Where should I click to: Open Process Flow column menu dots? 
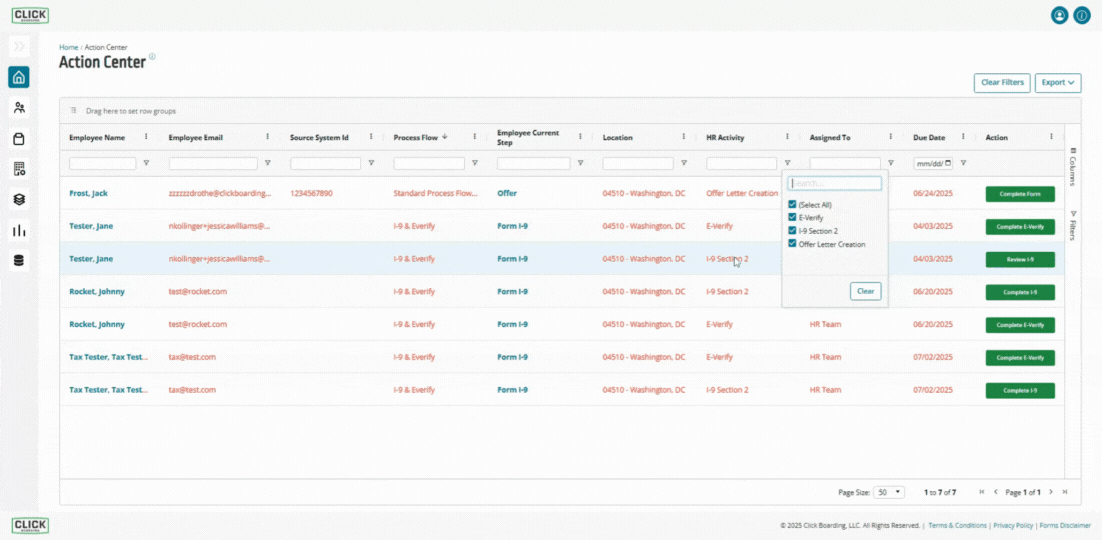tap(474, 137)
